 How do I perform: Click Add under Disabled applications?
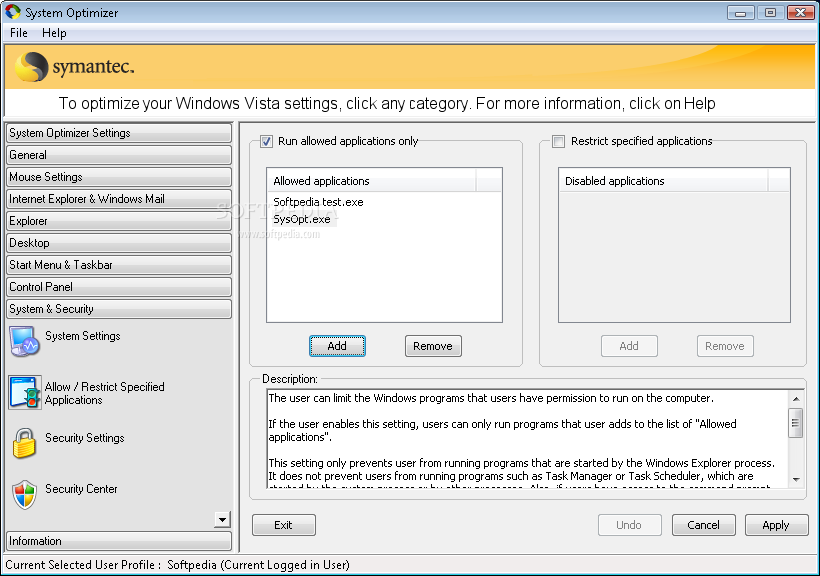(x=629, y=346)
